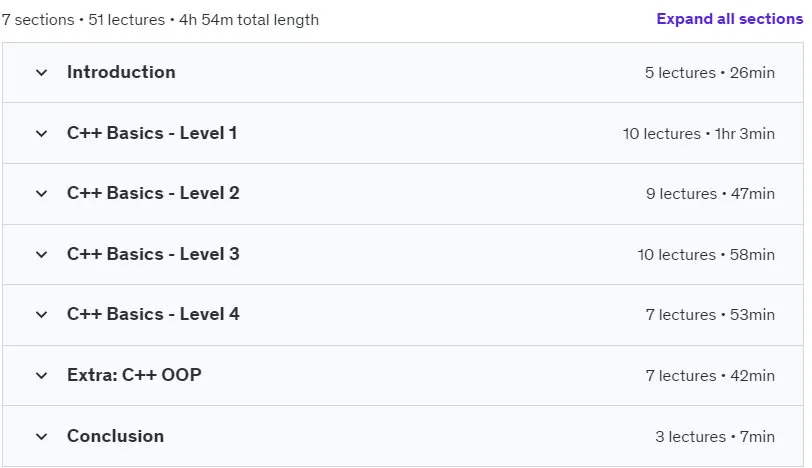Expand Extra: C++ OOP chevron
This screenshot has width=812, height=468.
click(41, 376)
